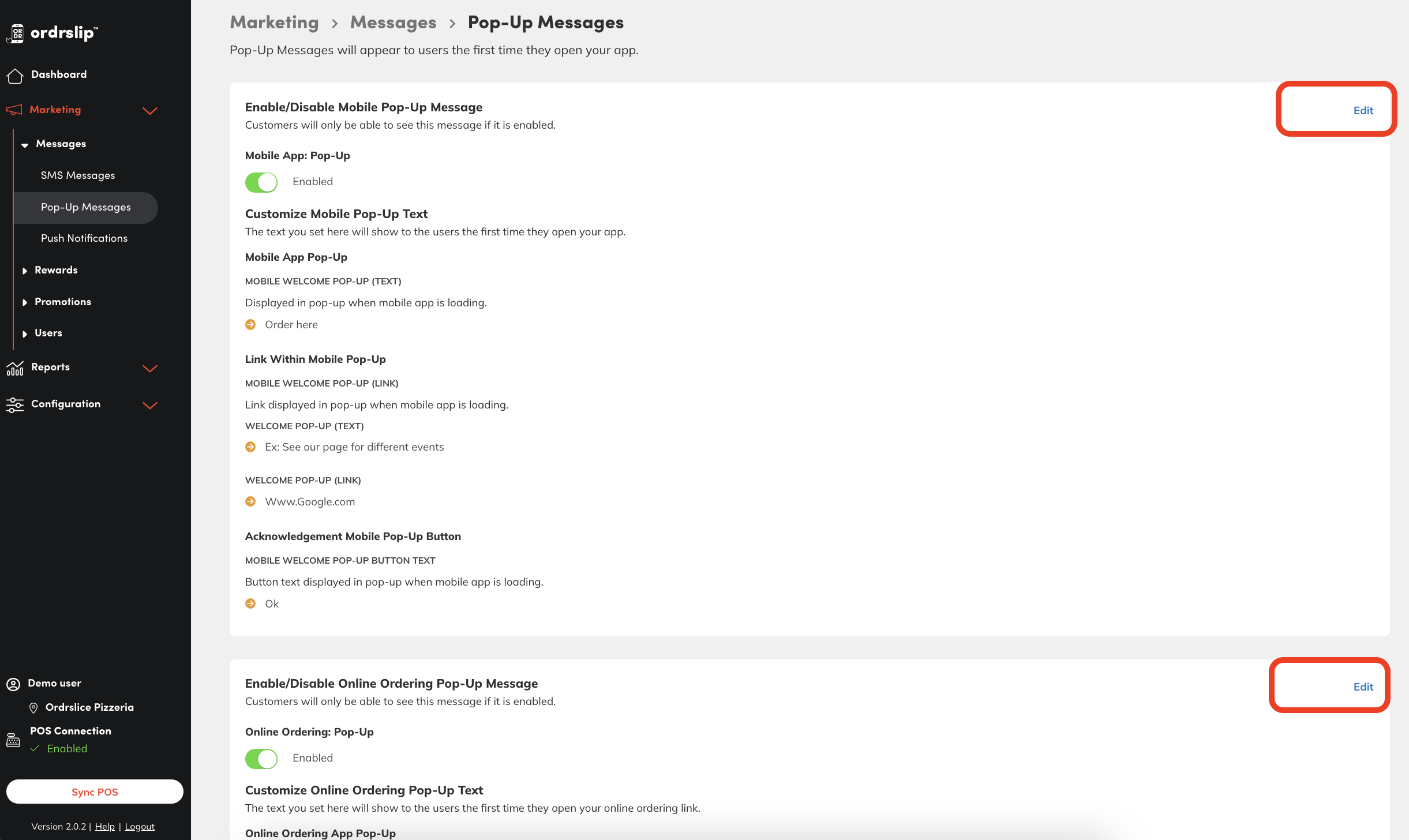Open the SMS Messages page
Image resolution: width=1409 pixels, height=840 pixels.
coord(78,175)
